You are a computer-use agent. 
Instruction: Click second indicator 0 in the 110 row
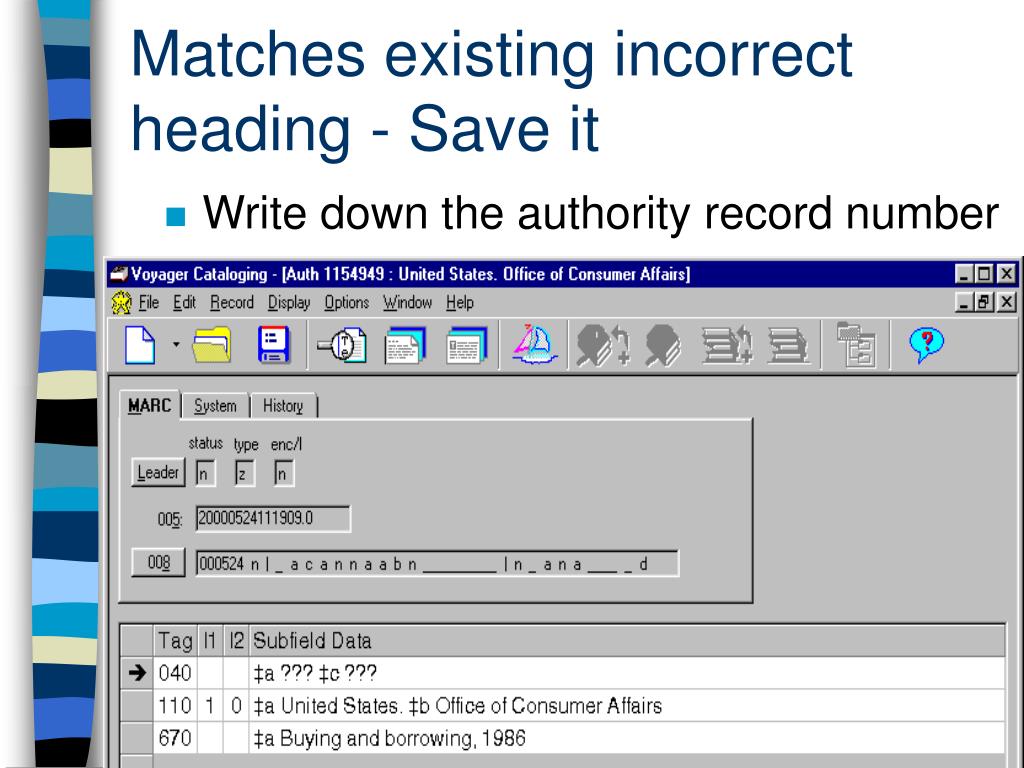[x=236, y=705]
